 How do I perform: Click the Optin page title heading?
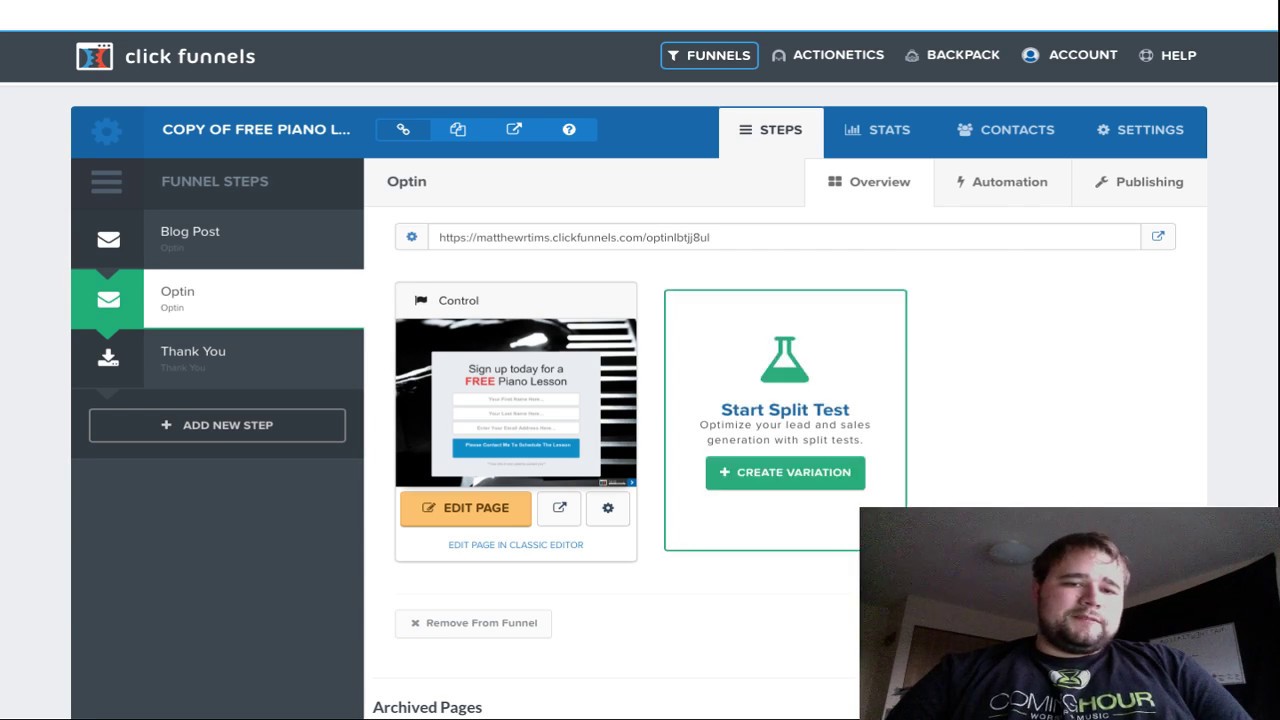[x=407, y=182]
